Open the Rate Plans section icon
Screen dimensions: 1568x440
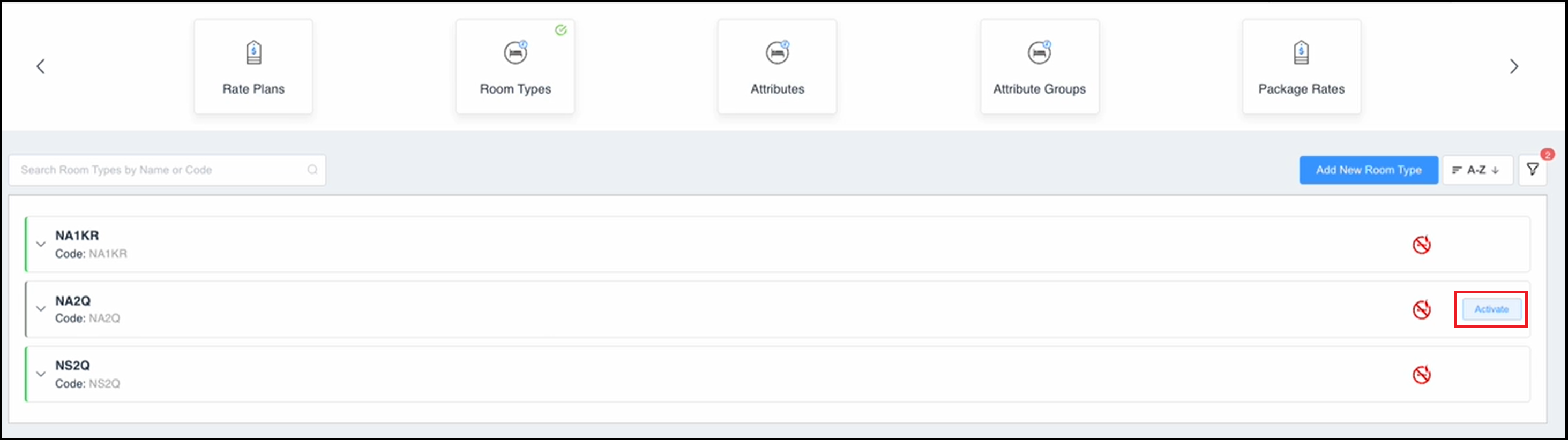click(253, 54)
